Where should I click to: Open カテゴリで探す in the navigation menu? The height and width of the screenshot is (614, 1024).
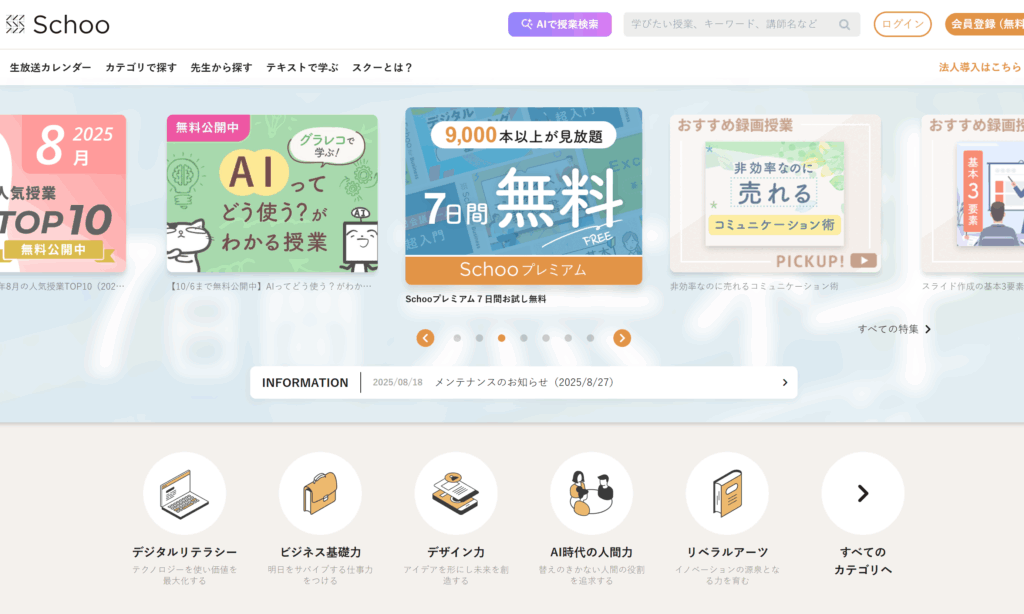pos(141,68)
